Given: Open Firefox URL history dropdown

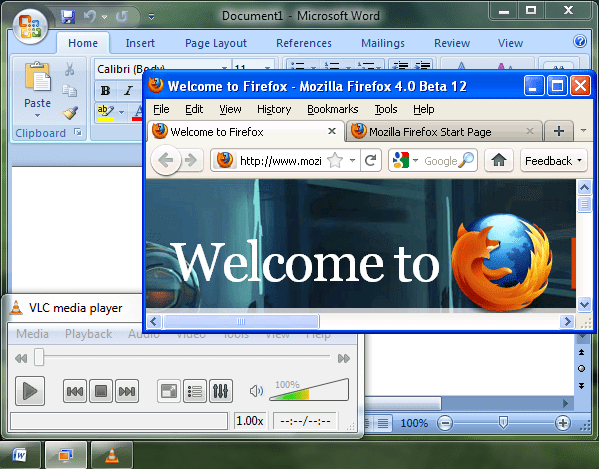Looking at the screenshot, I should coord(353,160).
